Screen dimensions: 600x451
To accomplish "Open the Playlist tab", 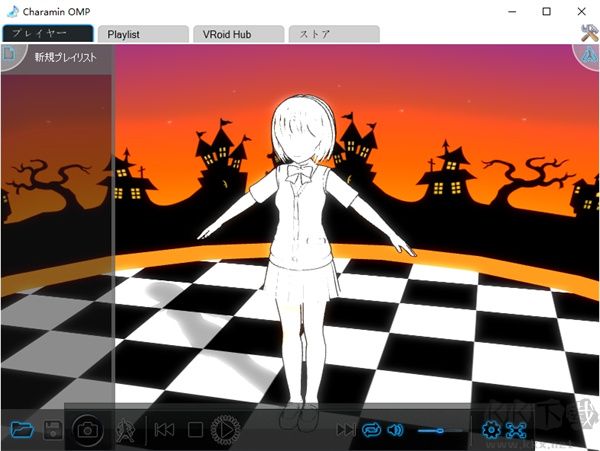I will (143, 34).
